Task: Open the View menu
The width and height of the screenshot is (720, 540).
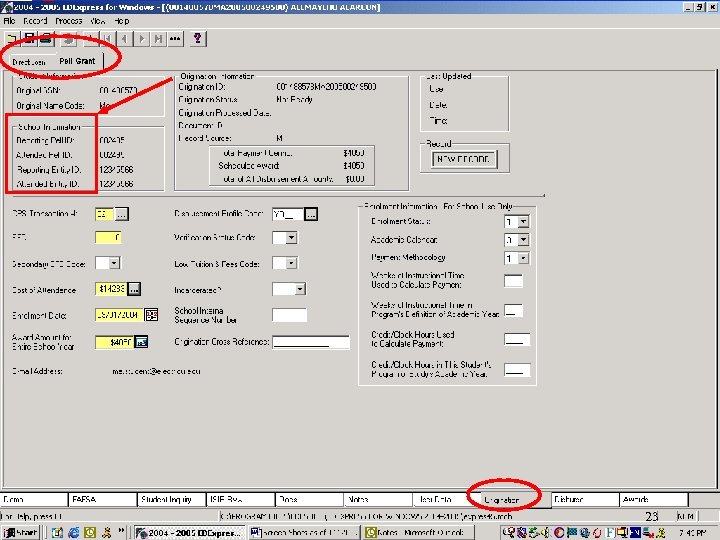Action: coord(98,21)
